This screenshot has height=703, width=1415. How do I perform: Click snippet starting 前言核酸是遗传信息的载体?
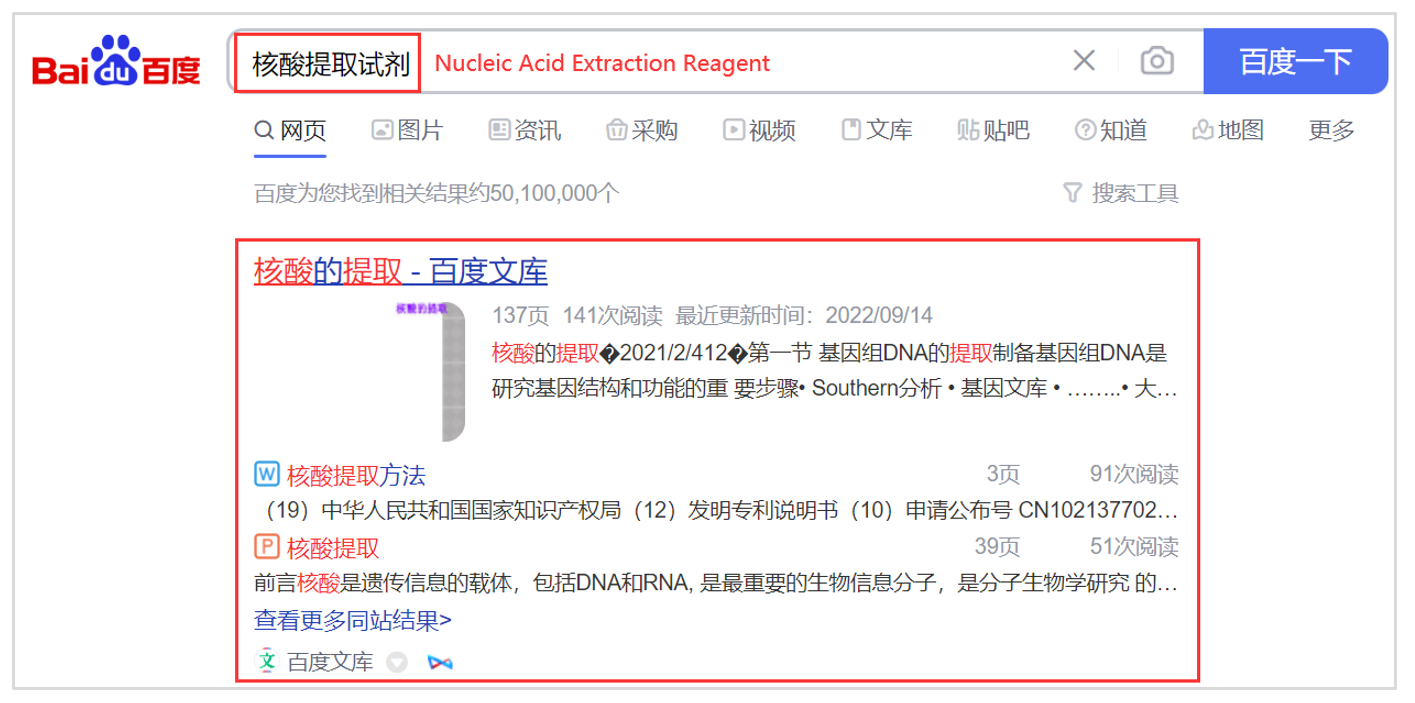[716, 584]
